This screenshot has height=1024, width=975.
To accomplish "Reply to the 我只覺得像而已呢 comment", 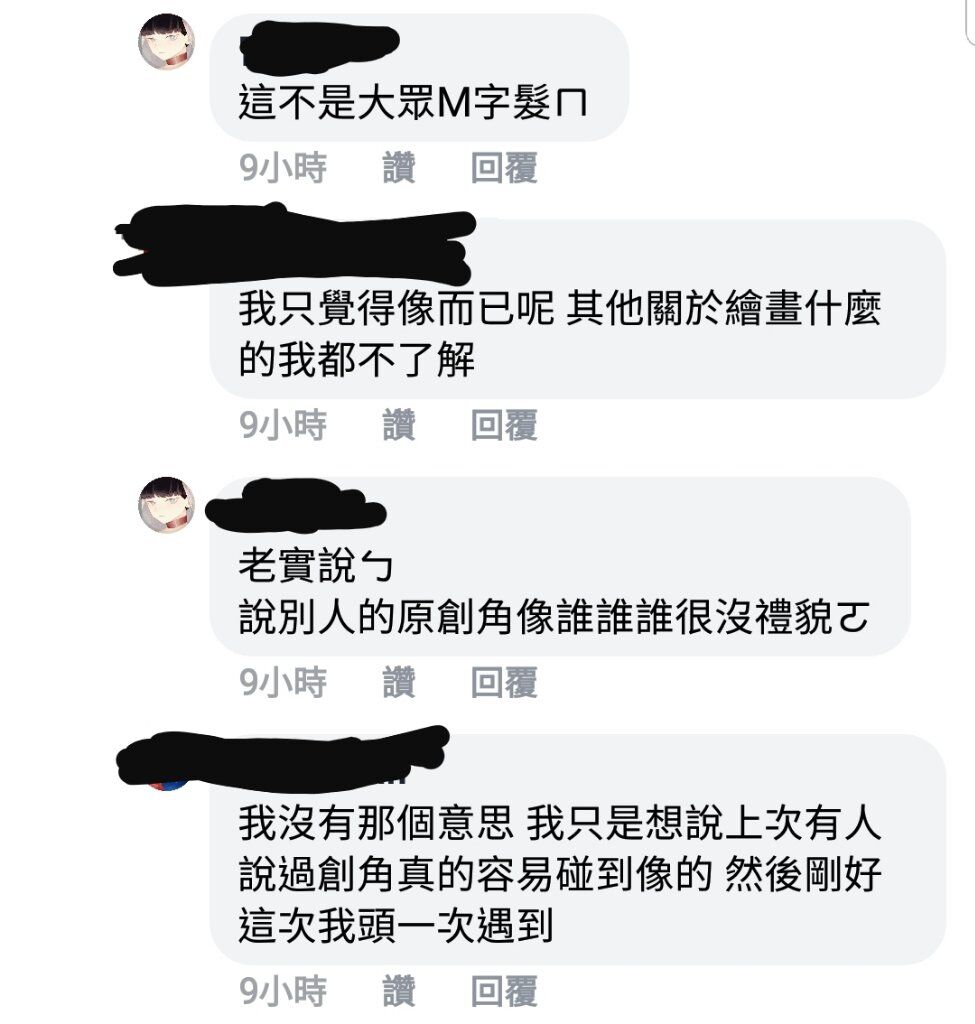I will (504, 425).
